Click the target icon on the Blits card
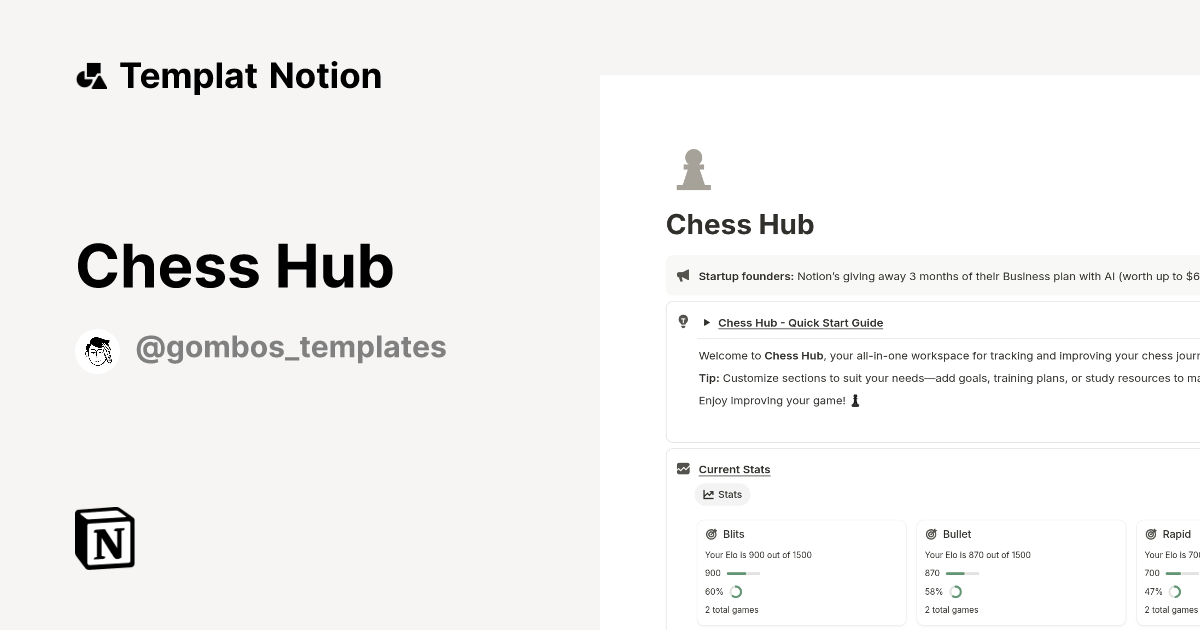Viewport: 1200px width, 630px height. [712, 533]
